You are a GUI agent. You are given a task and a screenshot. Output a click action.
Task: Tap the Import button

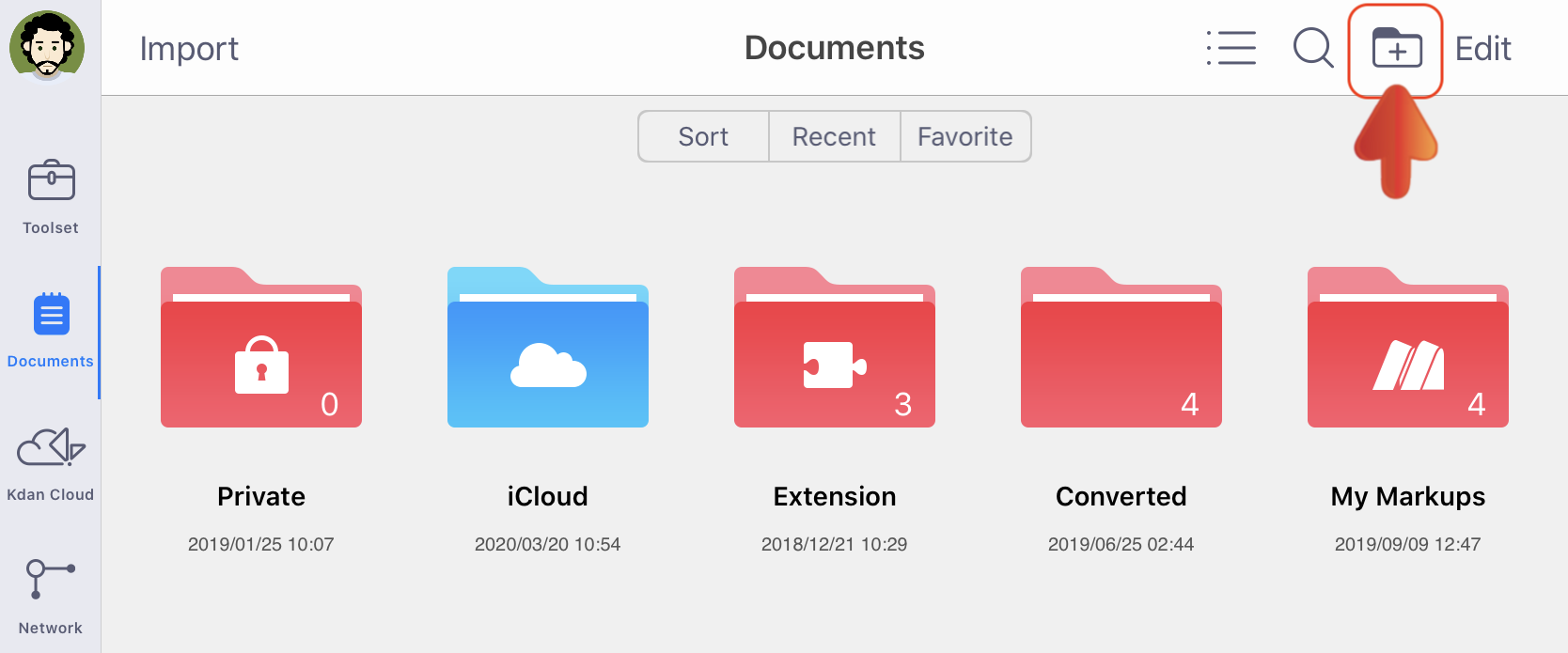pos(189,49)
